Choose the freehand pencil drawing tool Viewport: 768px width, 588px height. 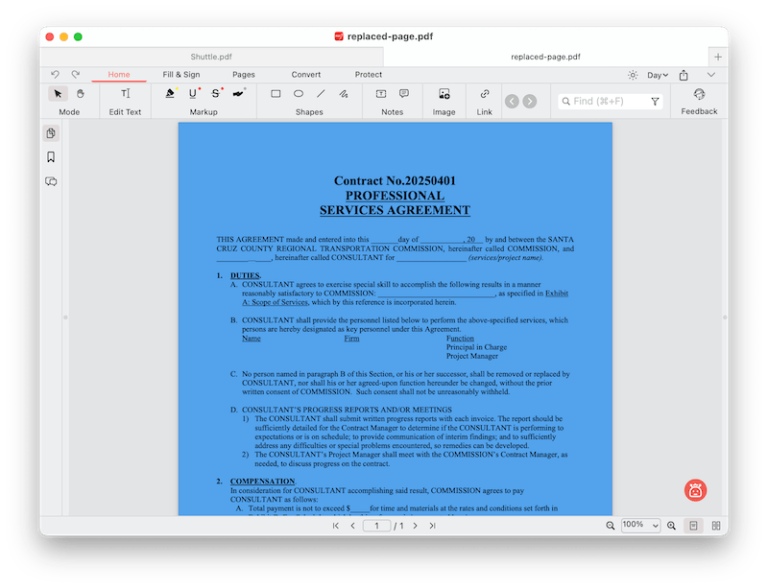(x=343, y=94)
